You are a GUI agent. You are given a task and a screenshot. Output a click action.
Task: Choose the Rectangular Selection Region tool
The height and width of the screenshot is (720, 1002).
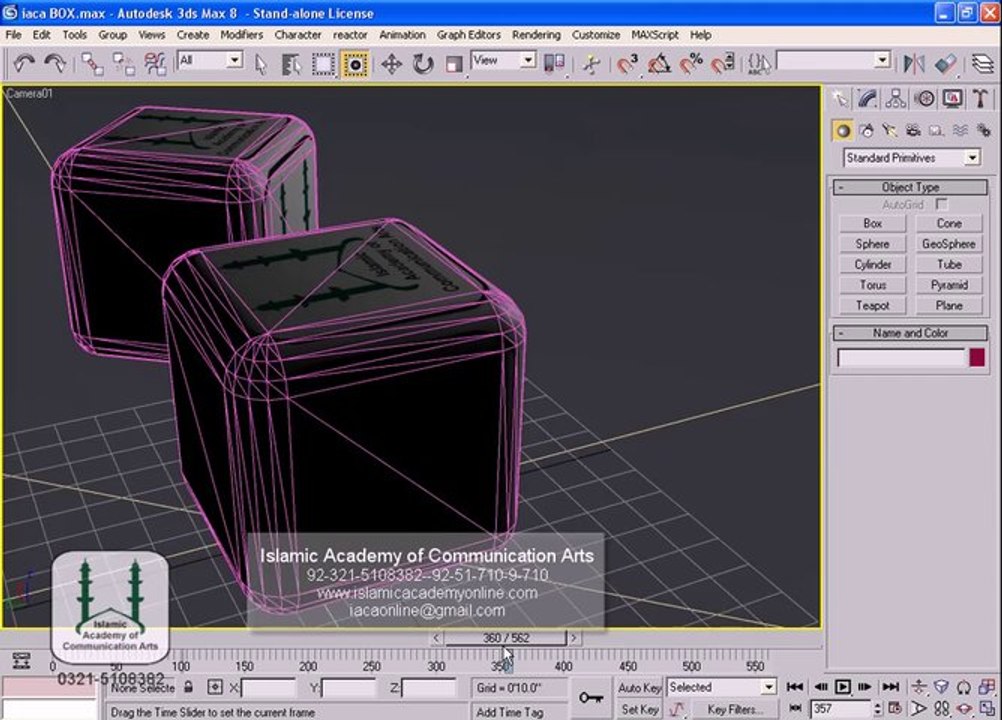(x=323, y=64)
